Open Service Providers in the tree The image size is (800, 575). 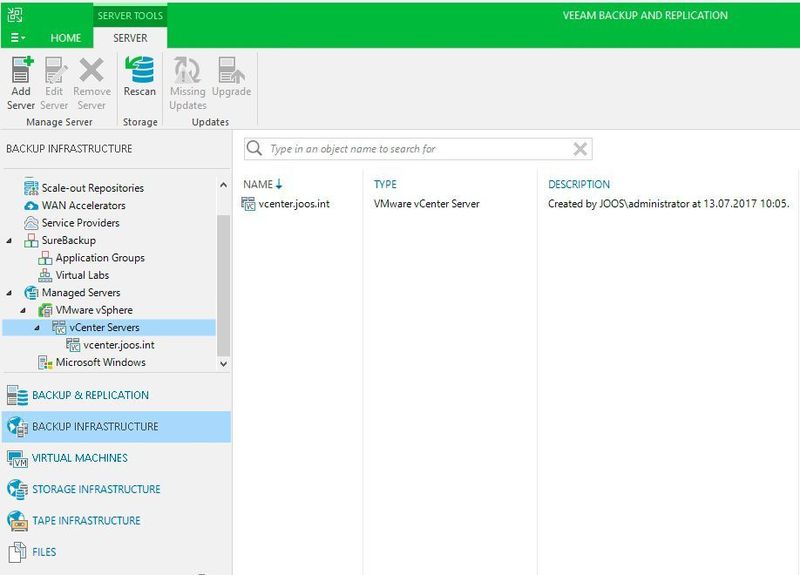coord(81,223)
